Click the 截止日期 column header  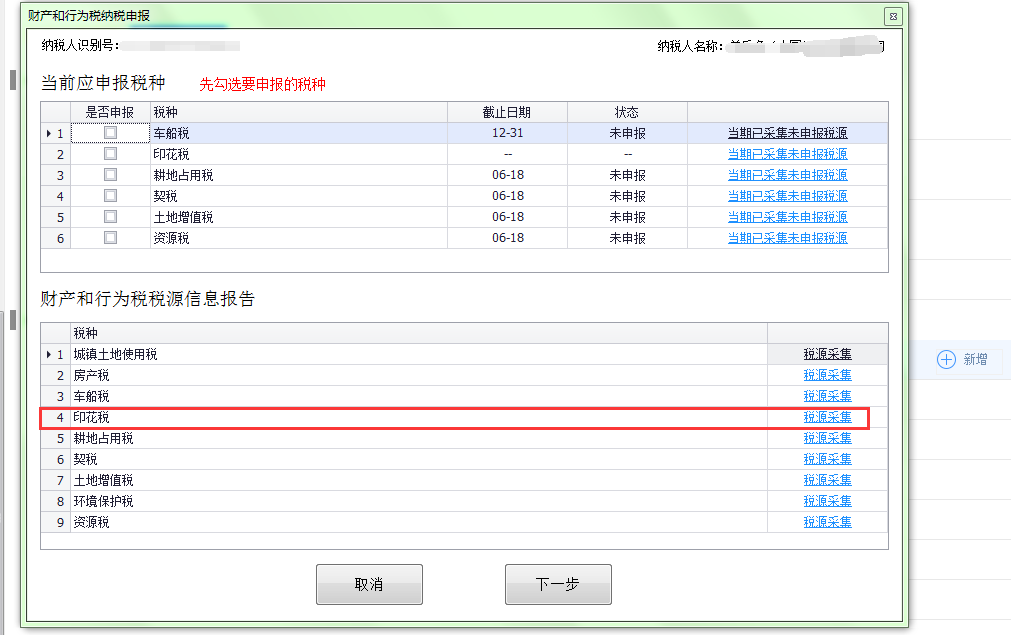click(507, 112)
